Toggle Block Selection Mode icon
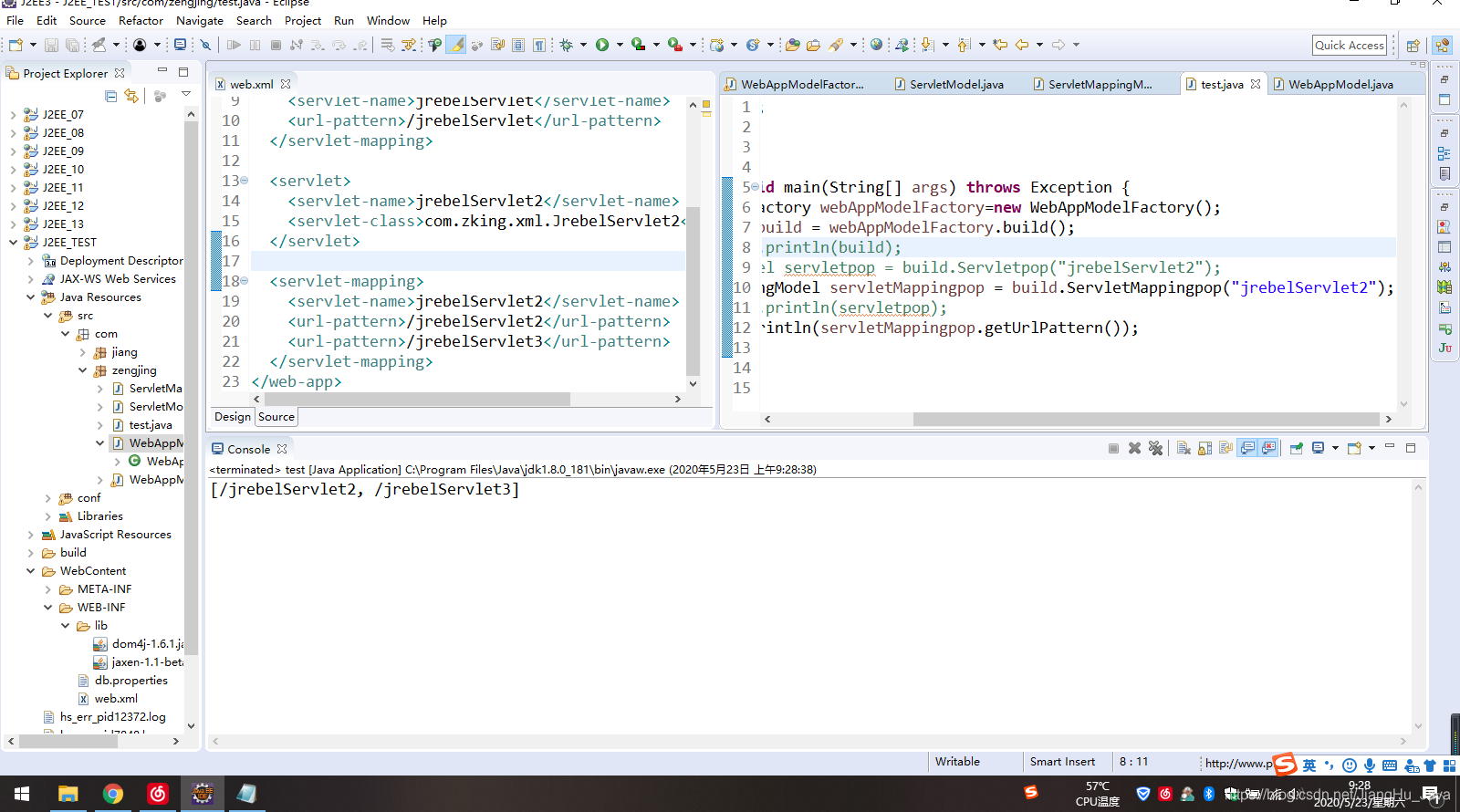The width and height of the screenshot is (1460, 812). 518,45
